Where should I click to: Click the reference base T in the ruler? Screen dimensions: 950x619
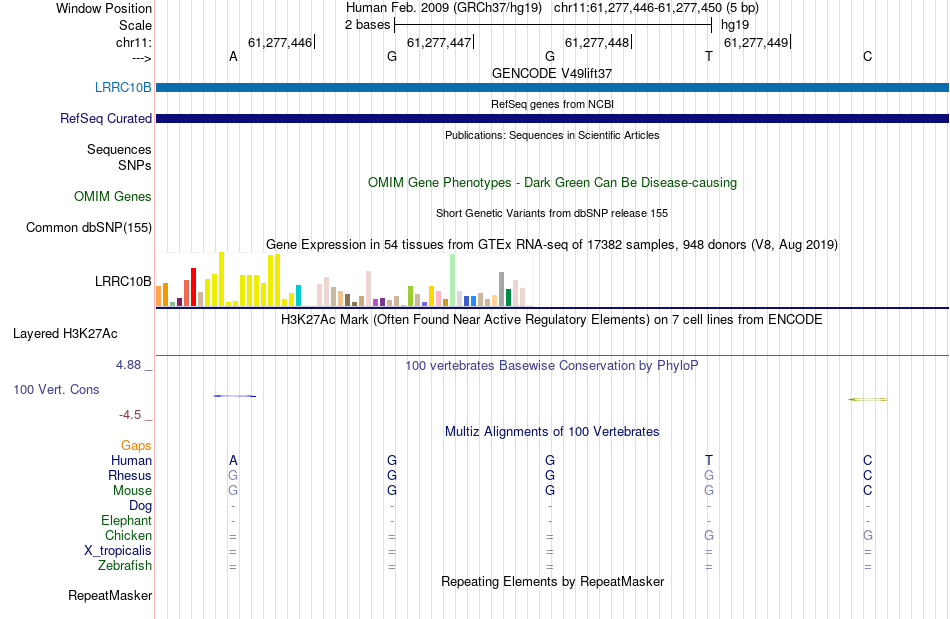pos(709,56)
